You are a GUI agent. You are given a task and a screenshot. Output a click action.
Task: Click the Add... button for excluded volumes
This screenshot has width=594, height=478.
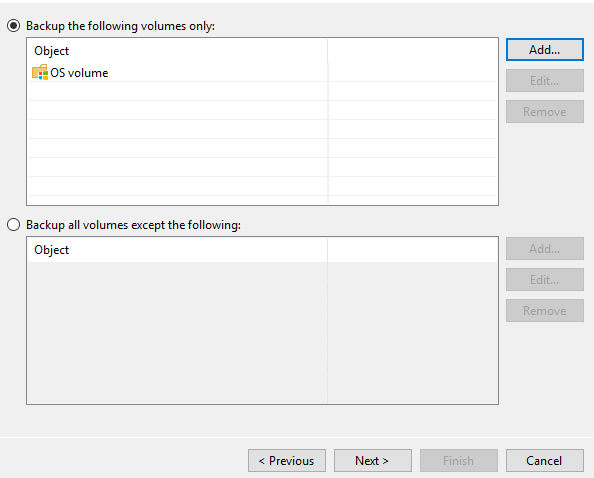(544, 248)
